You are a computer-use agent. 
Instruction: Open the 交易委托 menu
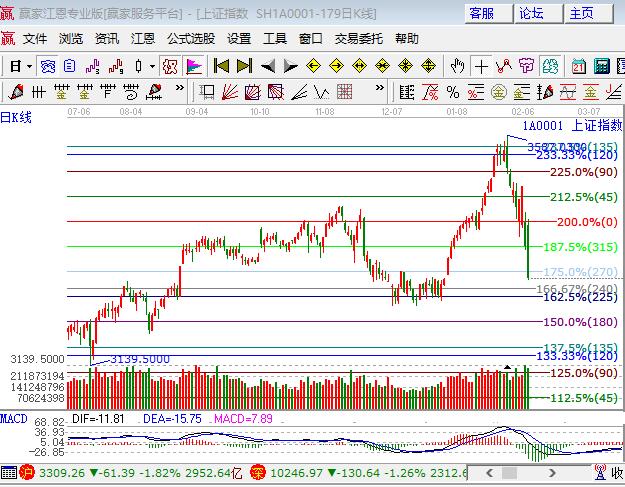click(358, 39)
